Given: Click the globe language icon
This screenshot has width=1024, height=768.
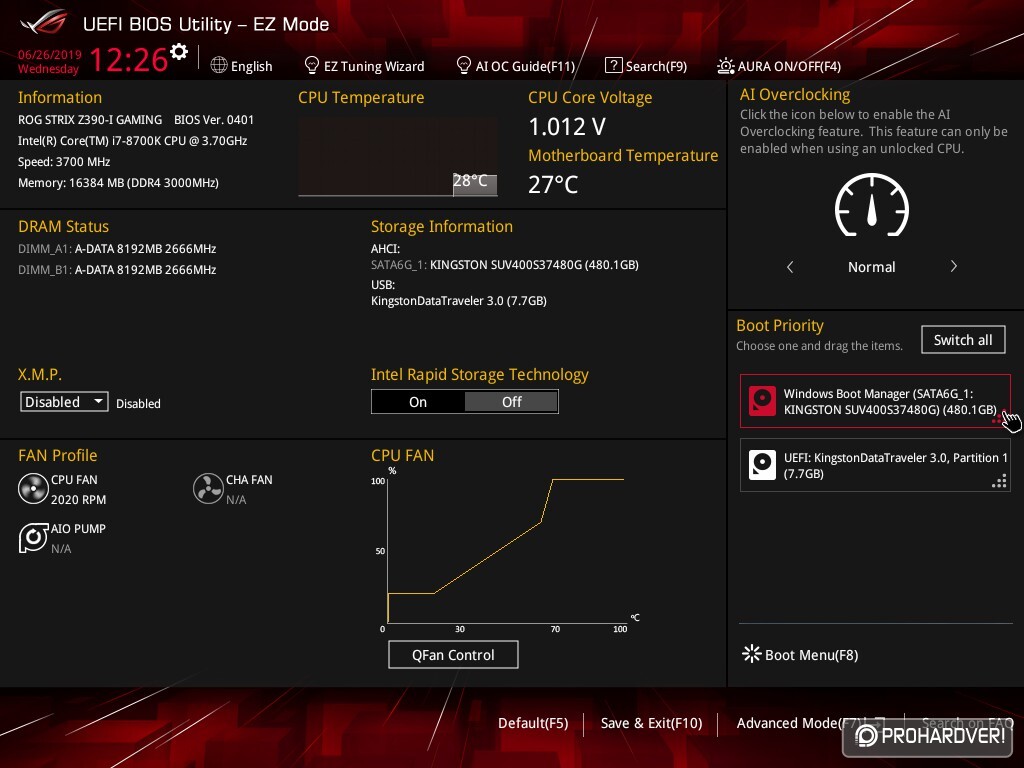Looking at the screenshot, I should tap(219, 65).
